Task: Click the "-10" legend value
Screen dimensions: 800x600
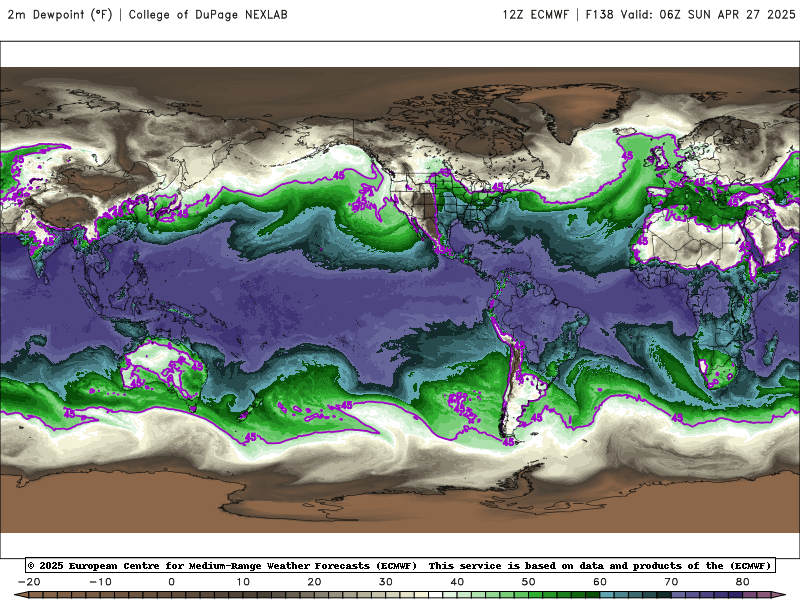Action: click(100, 582)
